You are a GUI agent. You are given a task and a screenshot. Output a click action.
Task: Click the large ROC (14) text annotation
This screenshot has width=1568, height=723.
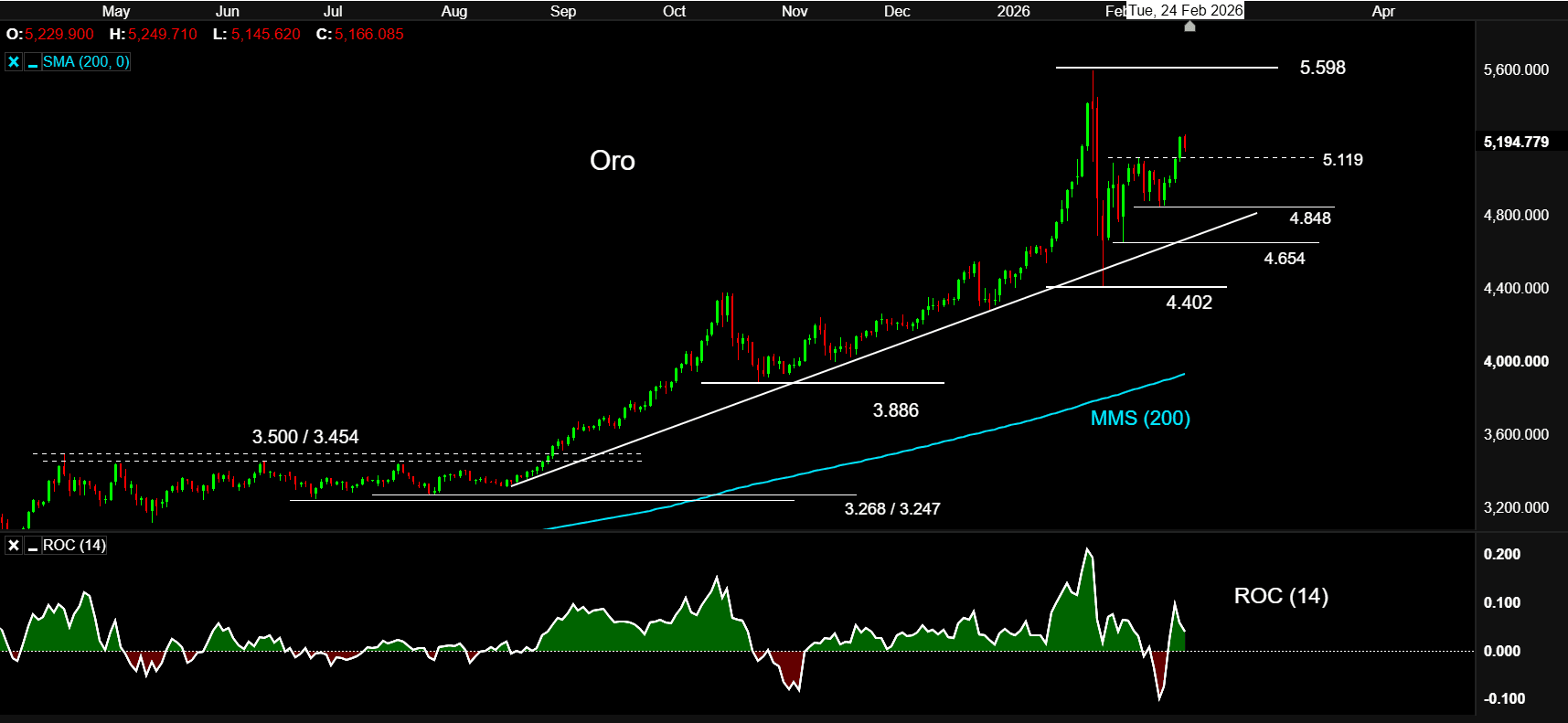click(1280, 596)
